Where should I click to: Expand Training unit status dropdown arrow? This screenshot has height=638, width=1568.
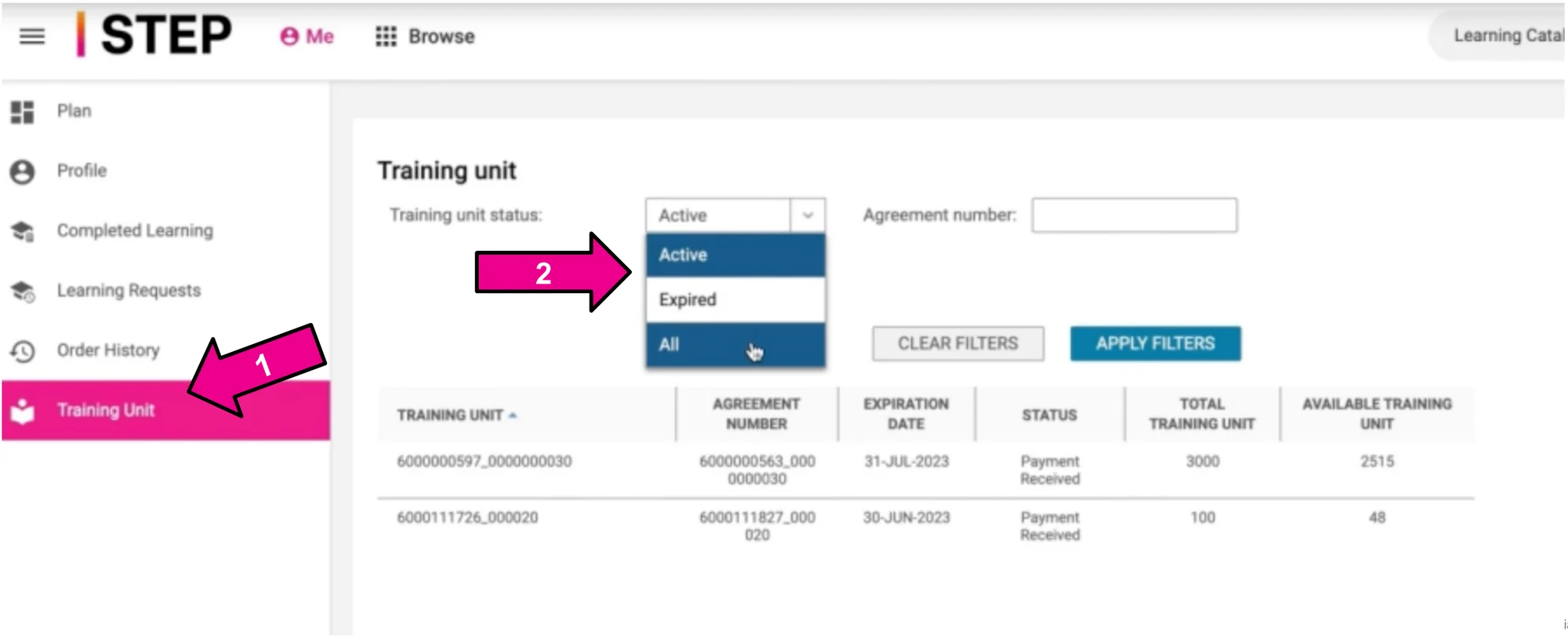coord(808,216)
